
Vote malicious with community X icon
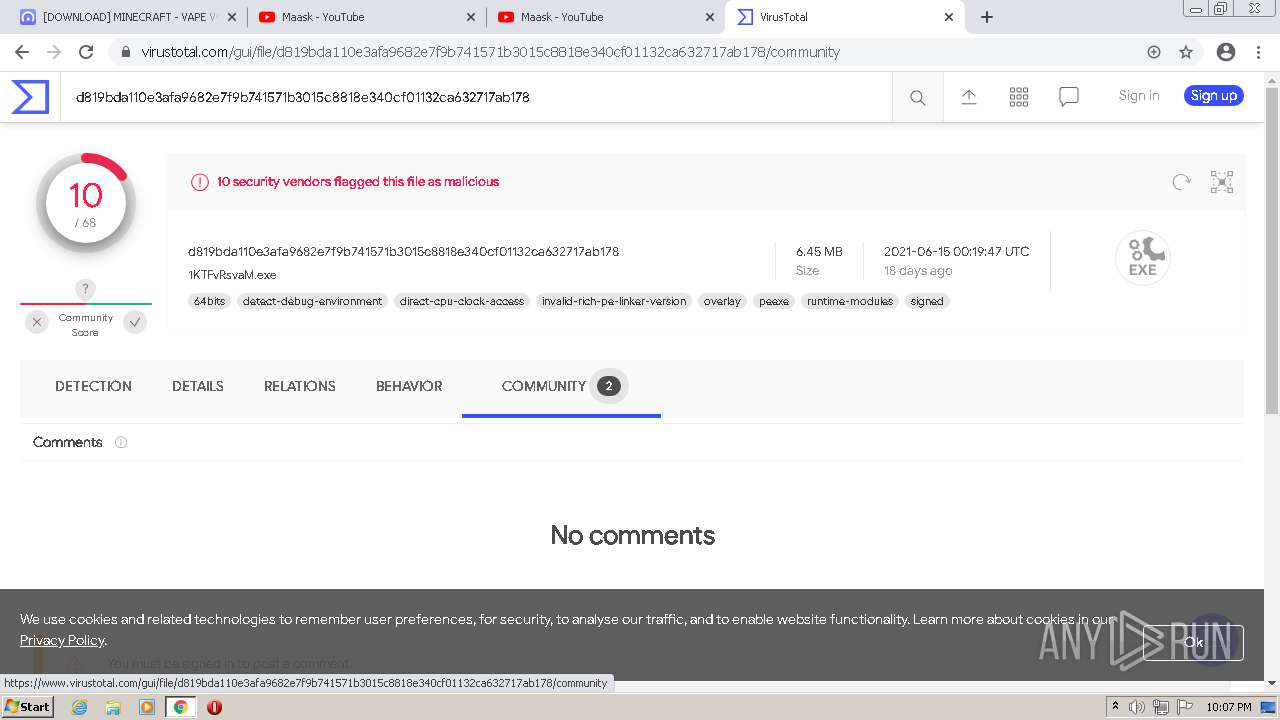[37, 322]
